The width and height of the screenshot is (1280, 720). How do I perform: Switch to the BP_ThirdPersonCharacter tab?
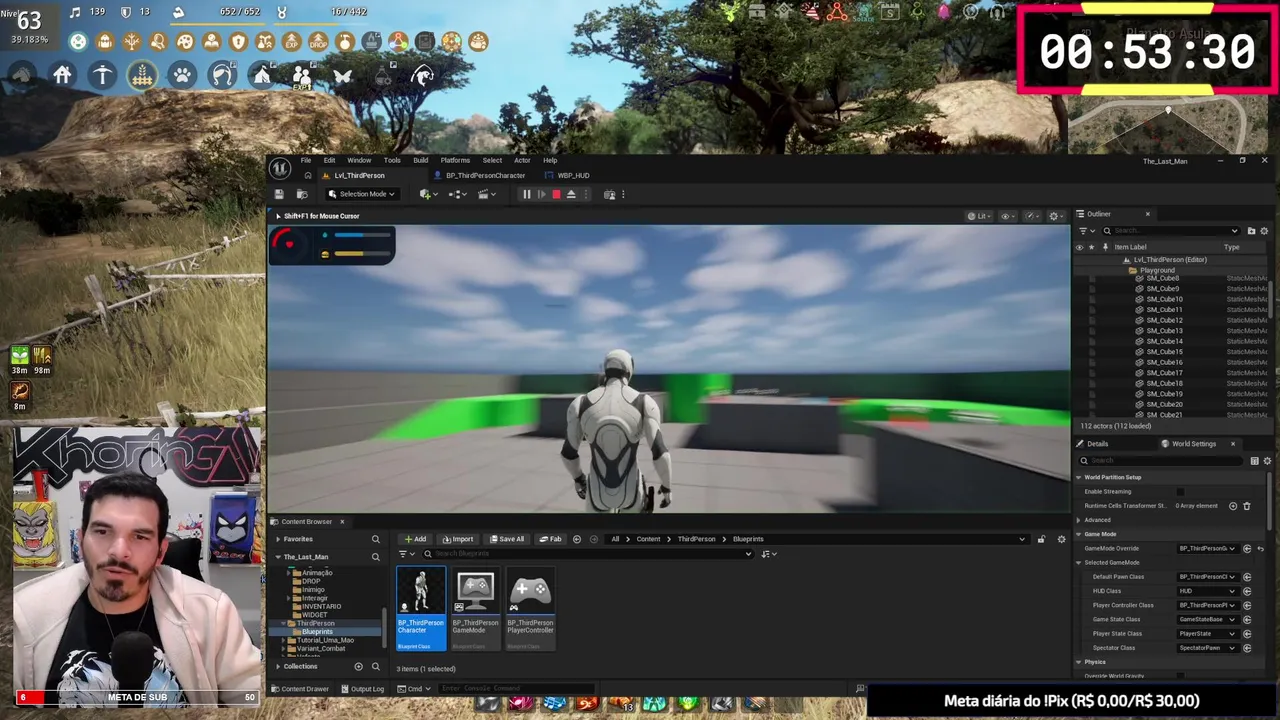tap(485, 175)
